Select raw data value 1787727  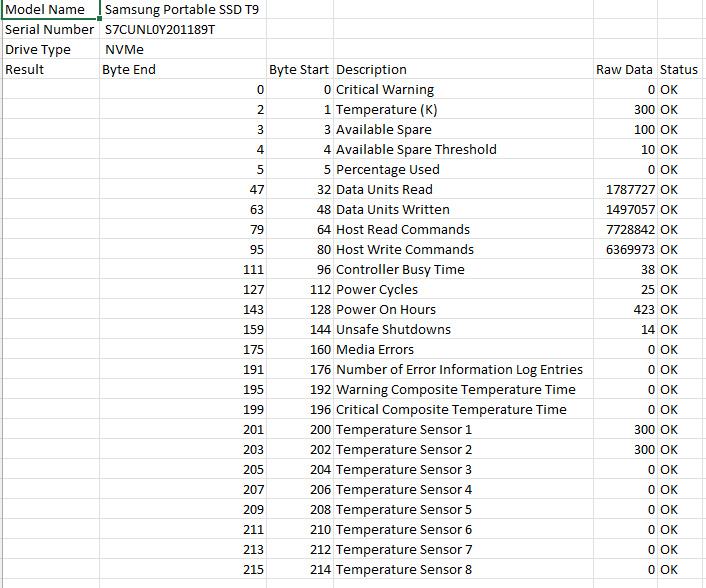tap(625, 189)
